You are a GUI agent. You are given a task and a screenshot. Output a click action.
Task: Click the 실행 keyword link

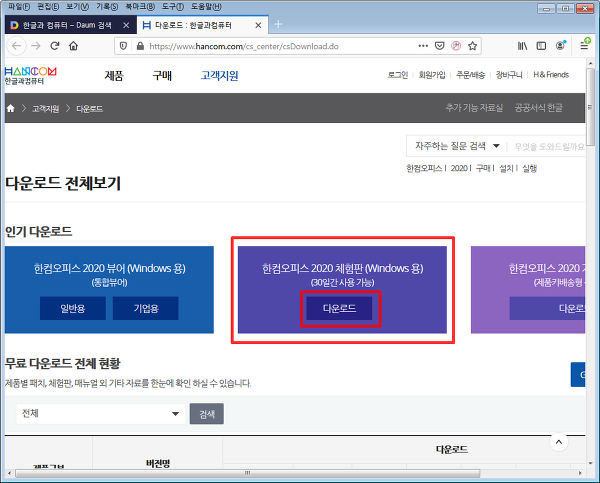point(530,168)
